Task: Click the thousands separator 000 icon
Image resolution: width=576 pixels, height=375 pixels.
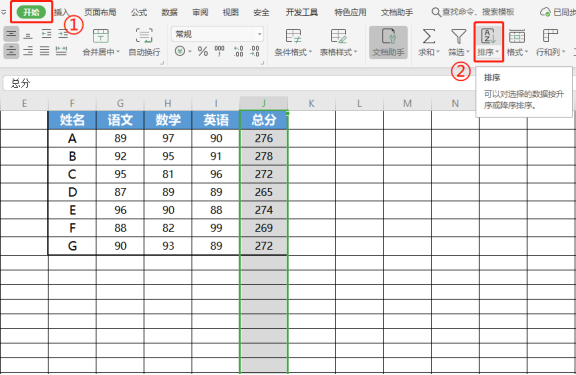Action: [x=220, y=51]
